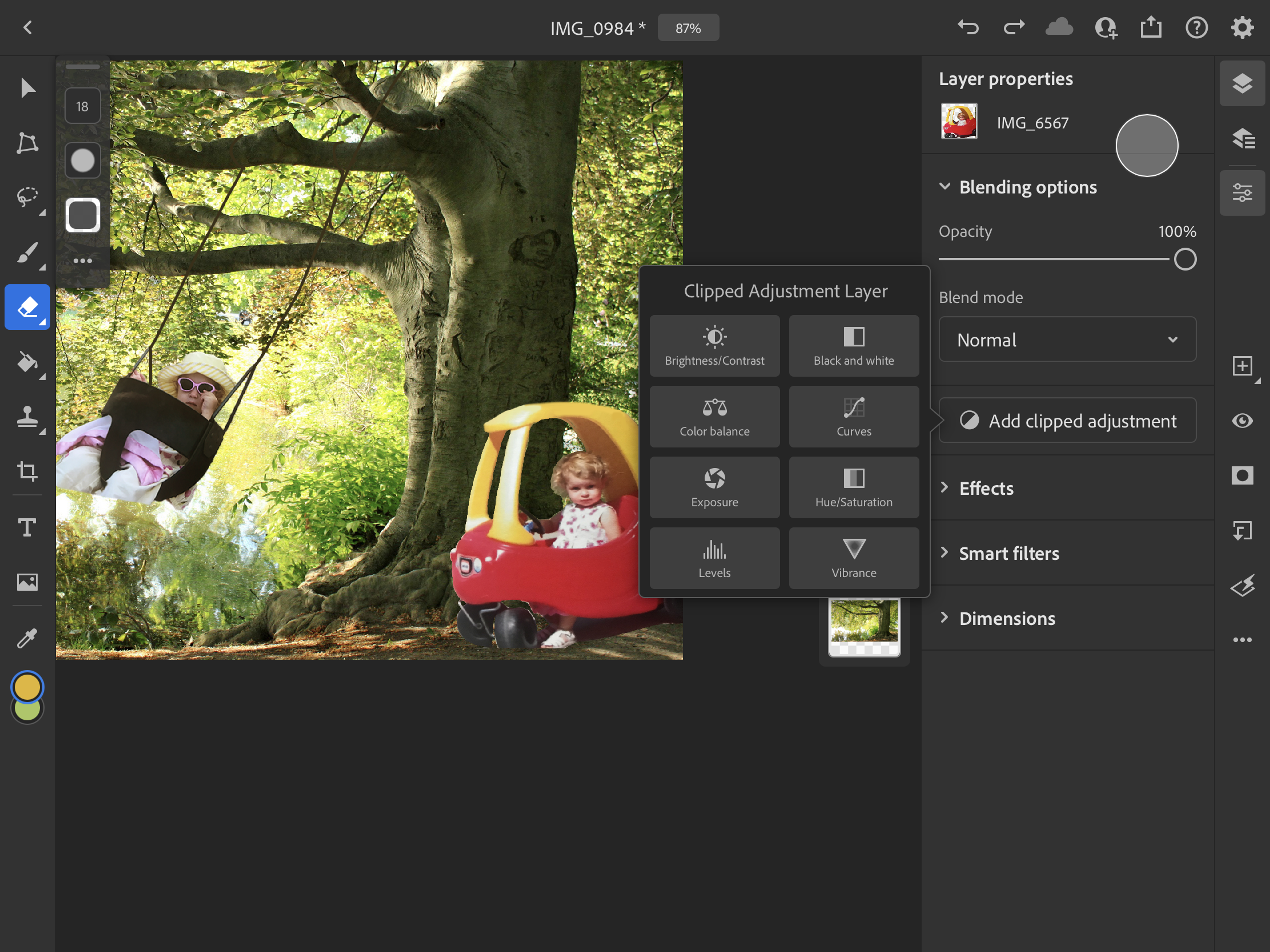
Task: Open the 87% zoom level menu
Action: point(688,27)
